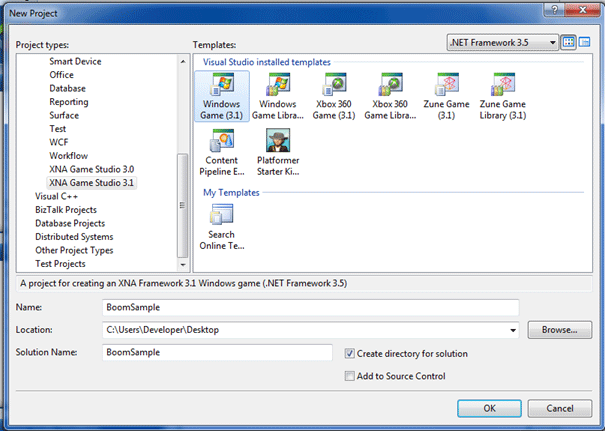The image size is (605, 431).
Task: Select the Windows Game (3.1) template
Action: tap(222, 96)
